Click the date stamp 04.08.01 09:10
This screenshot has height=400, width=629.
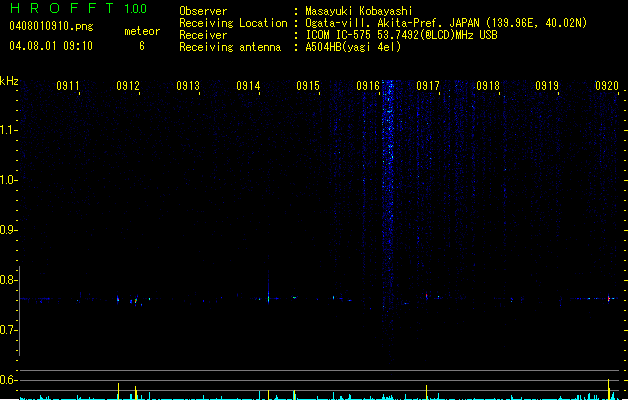[51, 46]
